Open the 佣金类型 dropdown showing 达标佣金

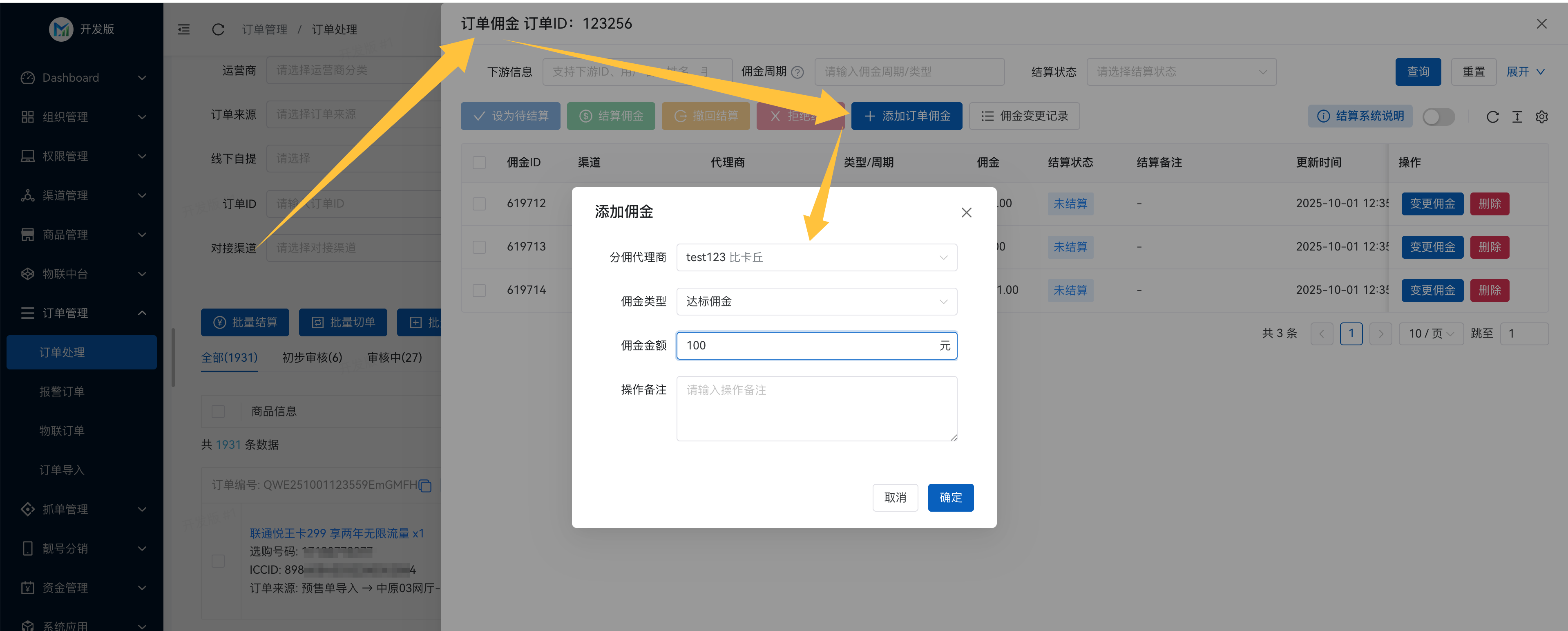pos(816,301)
